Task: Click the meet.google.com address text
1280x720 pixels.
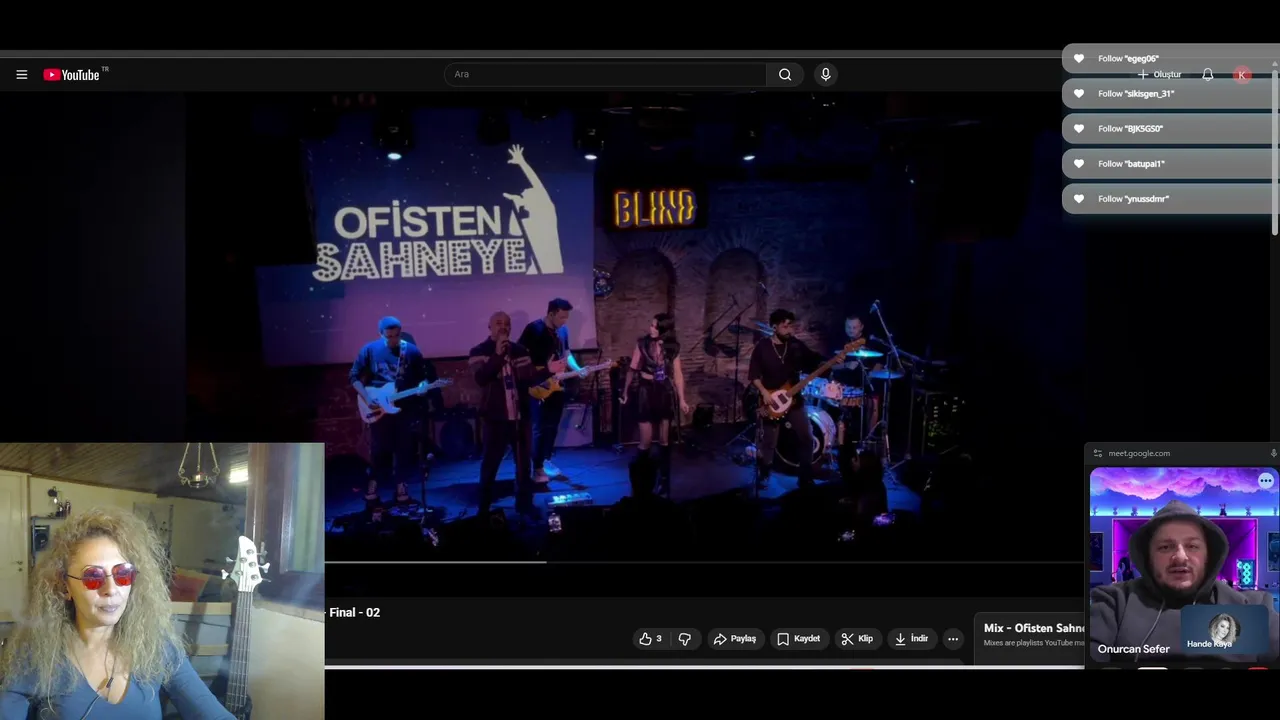Action: pos(1139,453)
